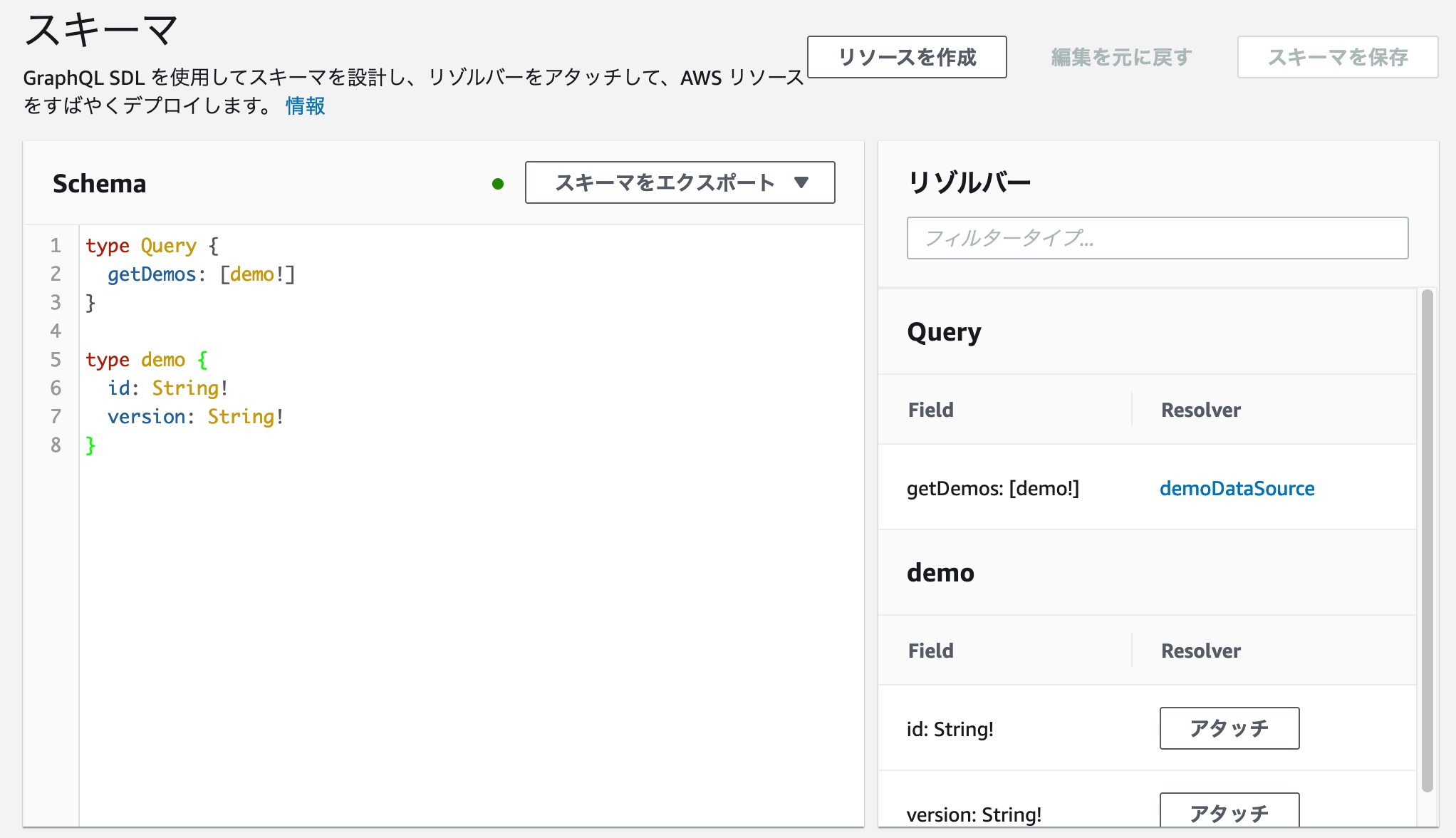Screen dimensions: 1456x838
Task: Click line number 5 in the schema editor
Action: pos(54,359)
